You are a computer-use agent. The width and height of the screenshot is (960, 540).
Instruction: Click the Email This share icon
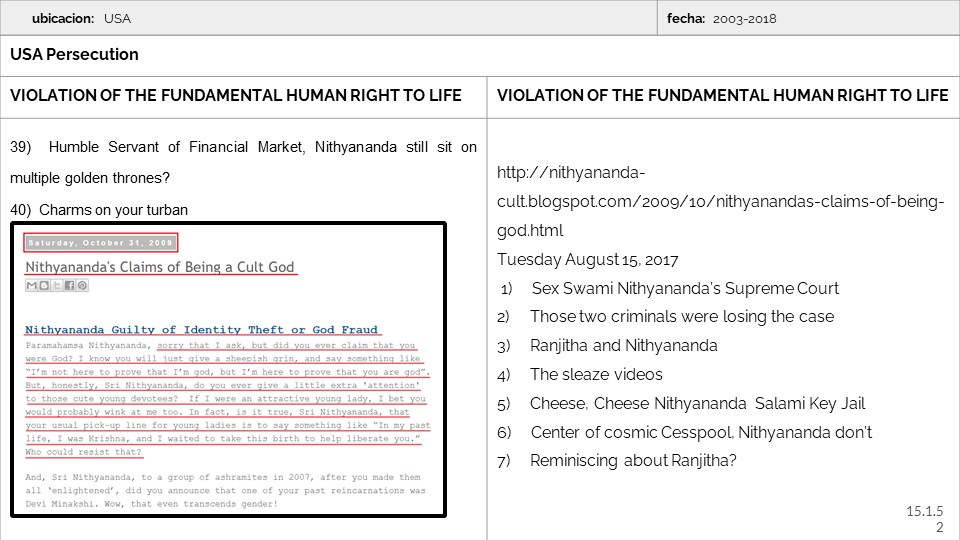pyautogui.click(x=32, y=286)
